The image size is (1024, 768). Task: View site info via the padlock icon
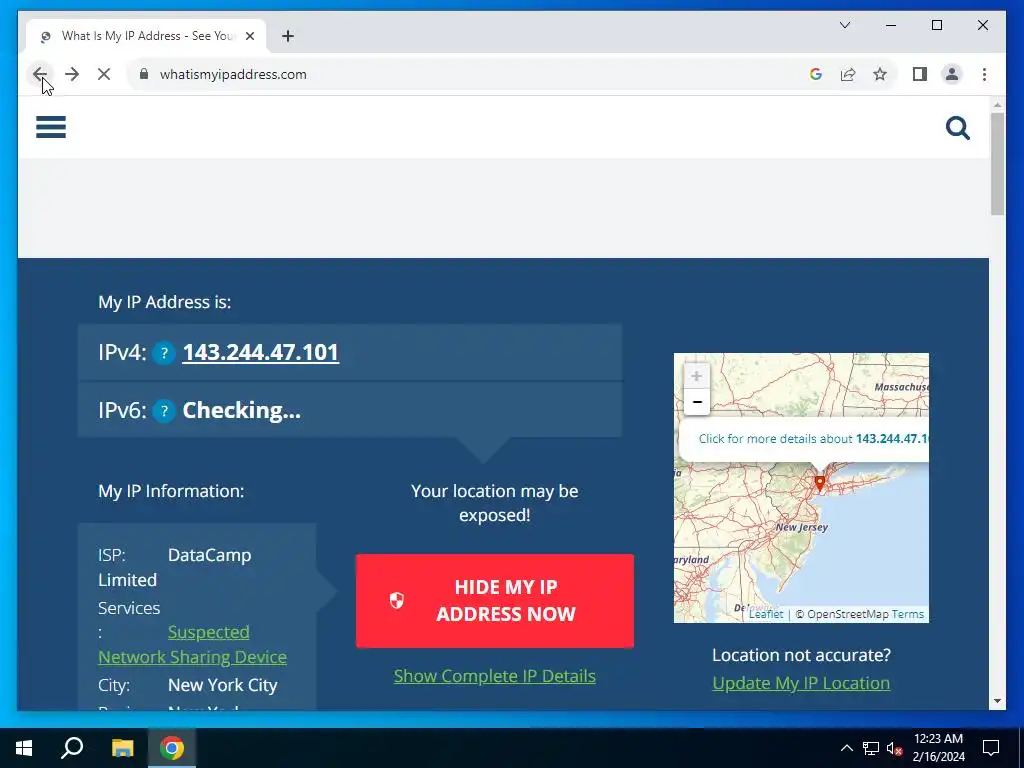[144, 74]
